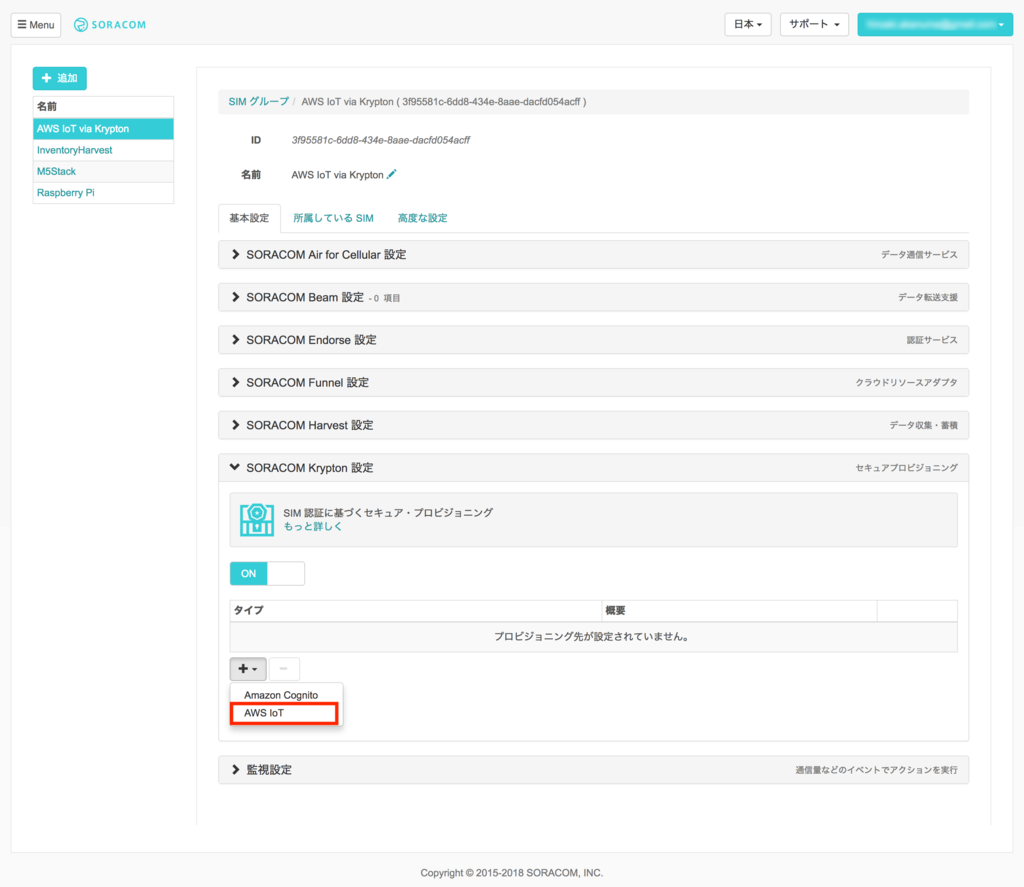Expand the 監視設定 section
Screen dimensions: 1024x887
[x=593, y=770]
